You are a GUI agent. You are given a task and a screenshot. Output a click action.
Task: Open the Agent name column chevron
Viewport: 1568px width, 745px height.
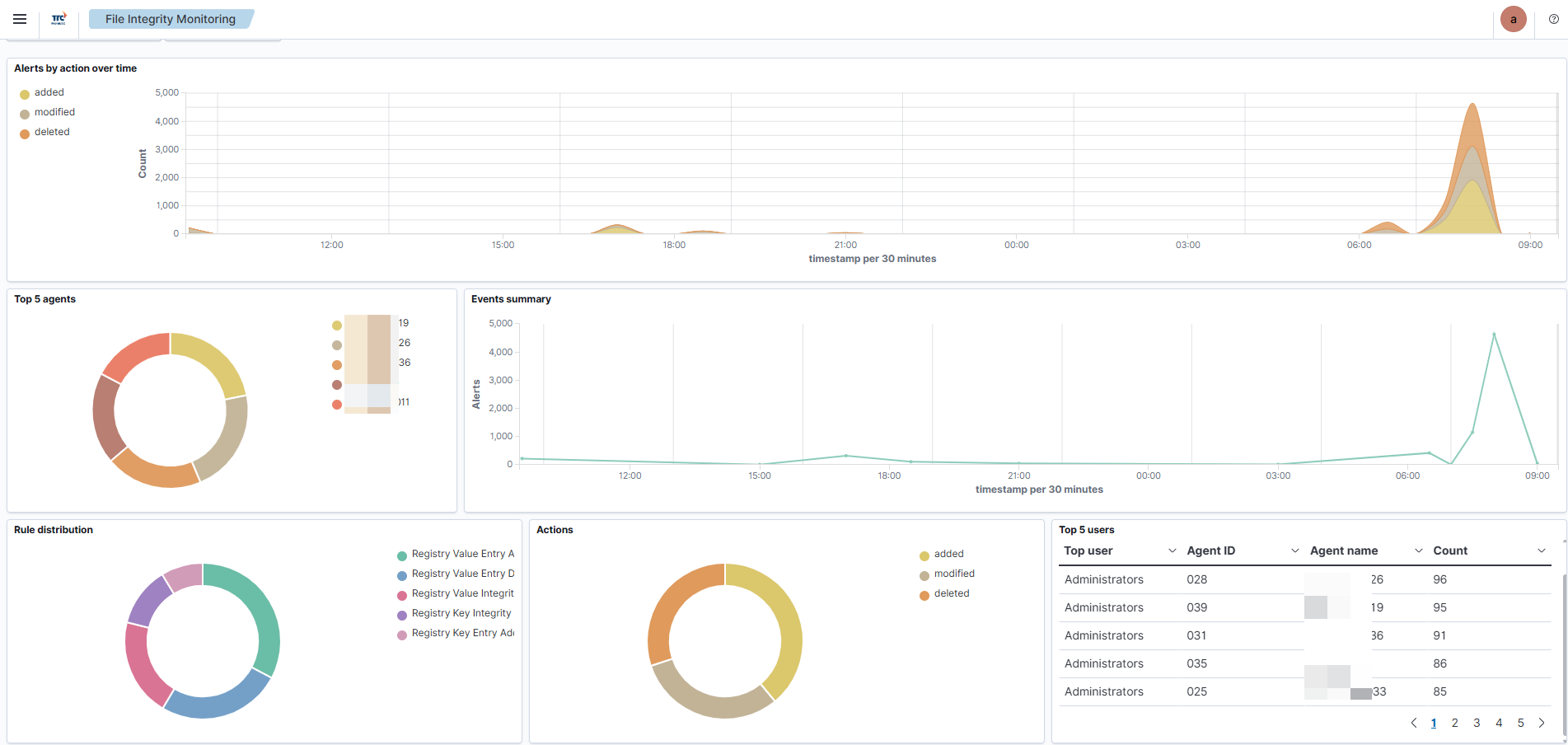click(1418, 551)
